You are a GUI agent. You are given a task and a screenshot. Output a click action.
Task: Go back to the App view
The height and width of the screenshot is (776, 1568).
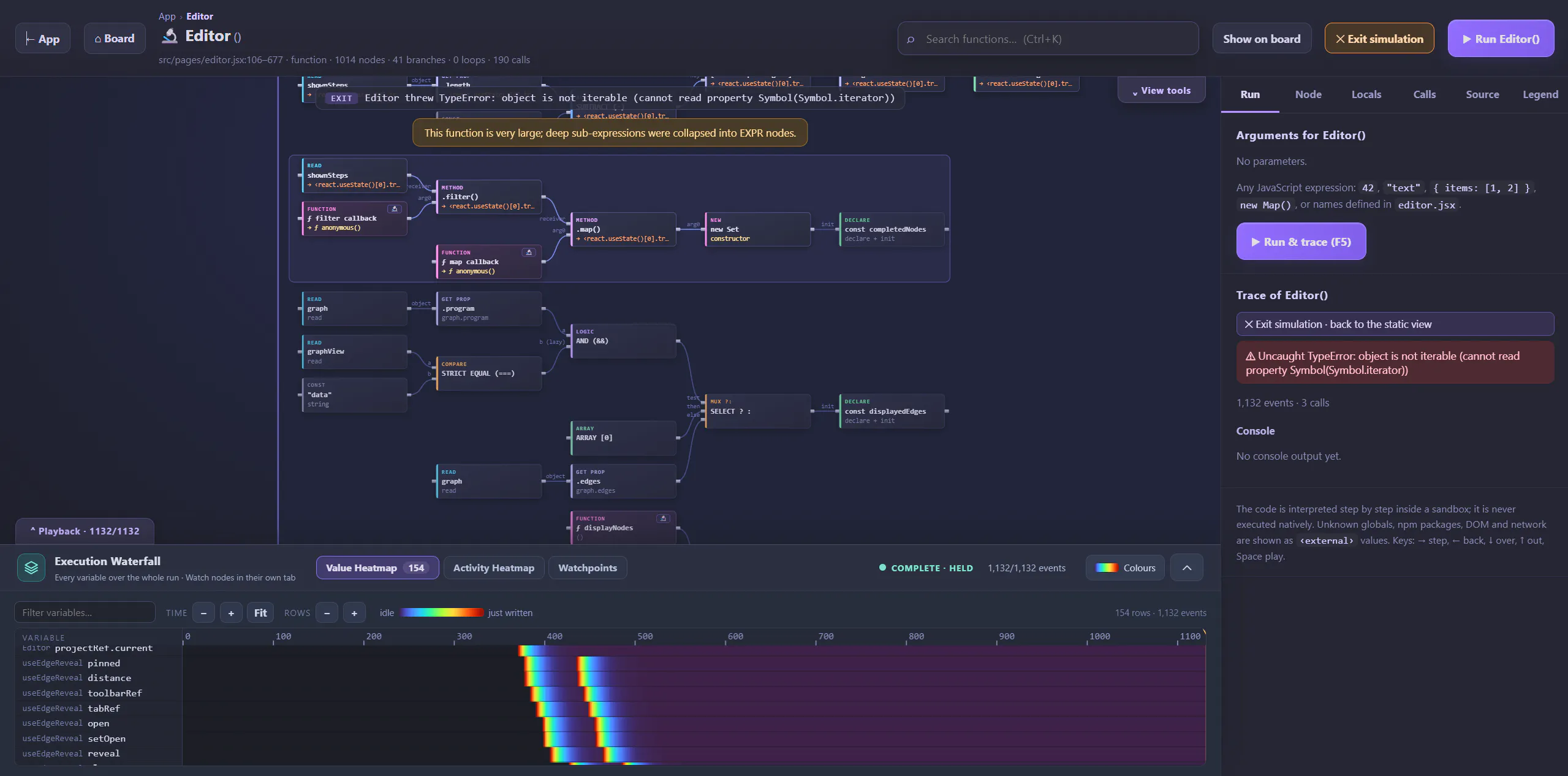(43, 39)
